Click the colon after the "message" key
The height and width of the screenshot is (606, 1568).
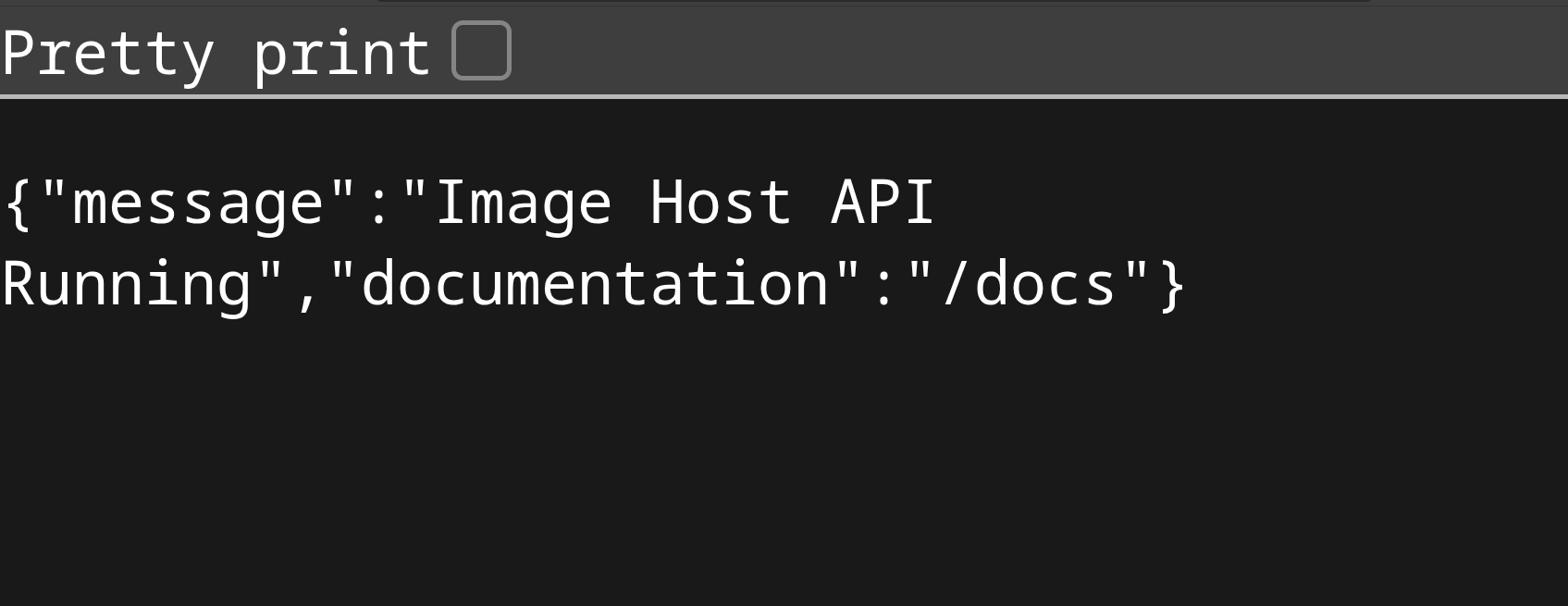pos(378,204)
